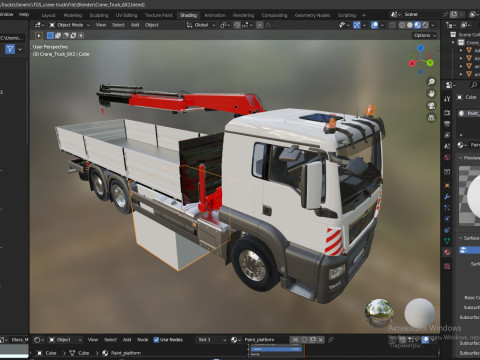Open the Modifier wrench properties tab

pyautogui.click(x=447, y=196)
